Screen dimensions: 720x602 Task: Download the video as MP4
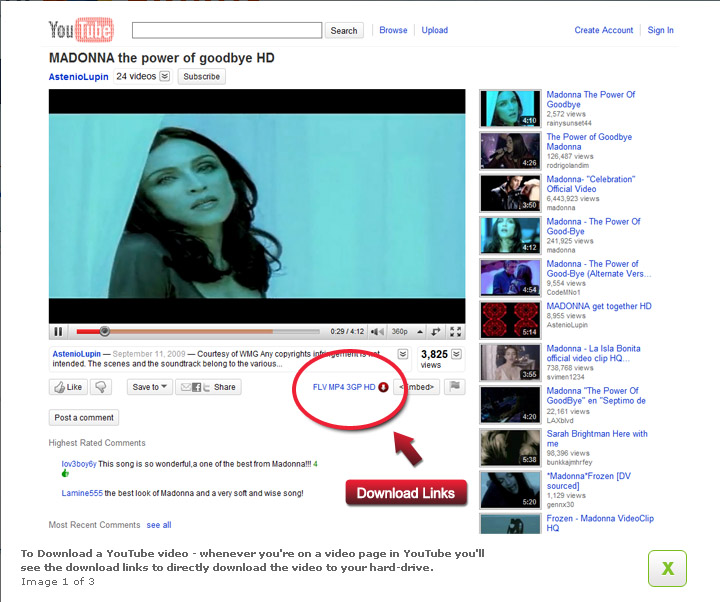337,387
